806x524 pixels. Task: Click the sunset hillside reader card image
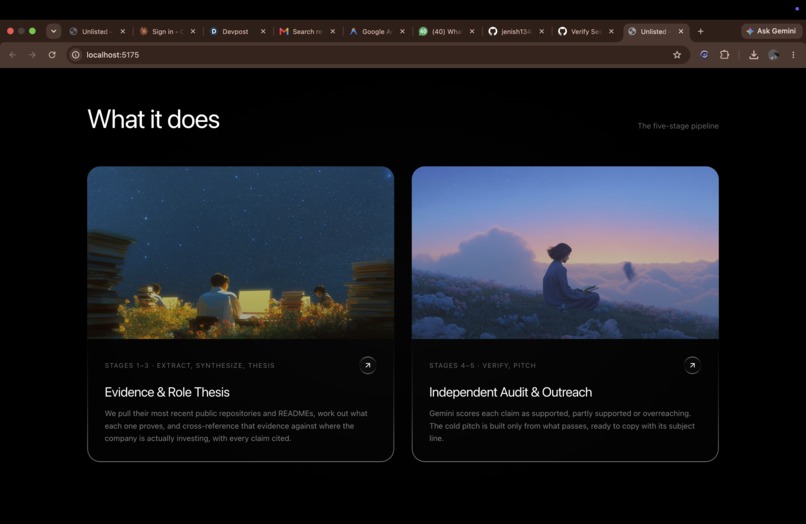click(565, 252)
